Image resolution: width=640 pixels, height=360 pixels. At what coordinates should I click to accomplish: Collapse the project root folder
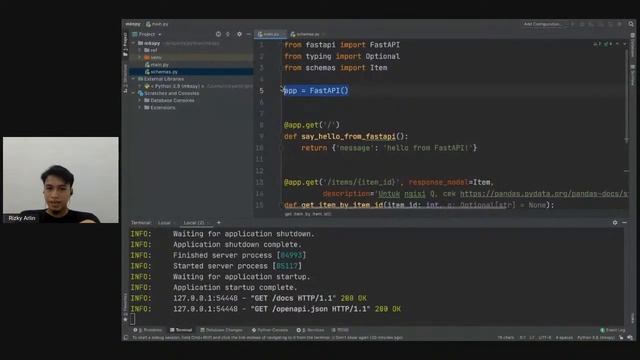coord(133,43)
